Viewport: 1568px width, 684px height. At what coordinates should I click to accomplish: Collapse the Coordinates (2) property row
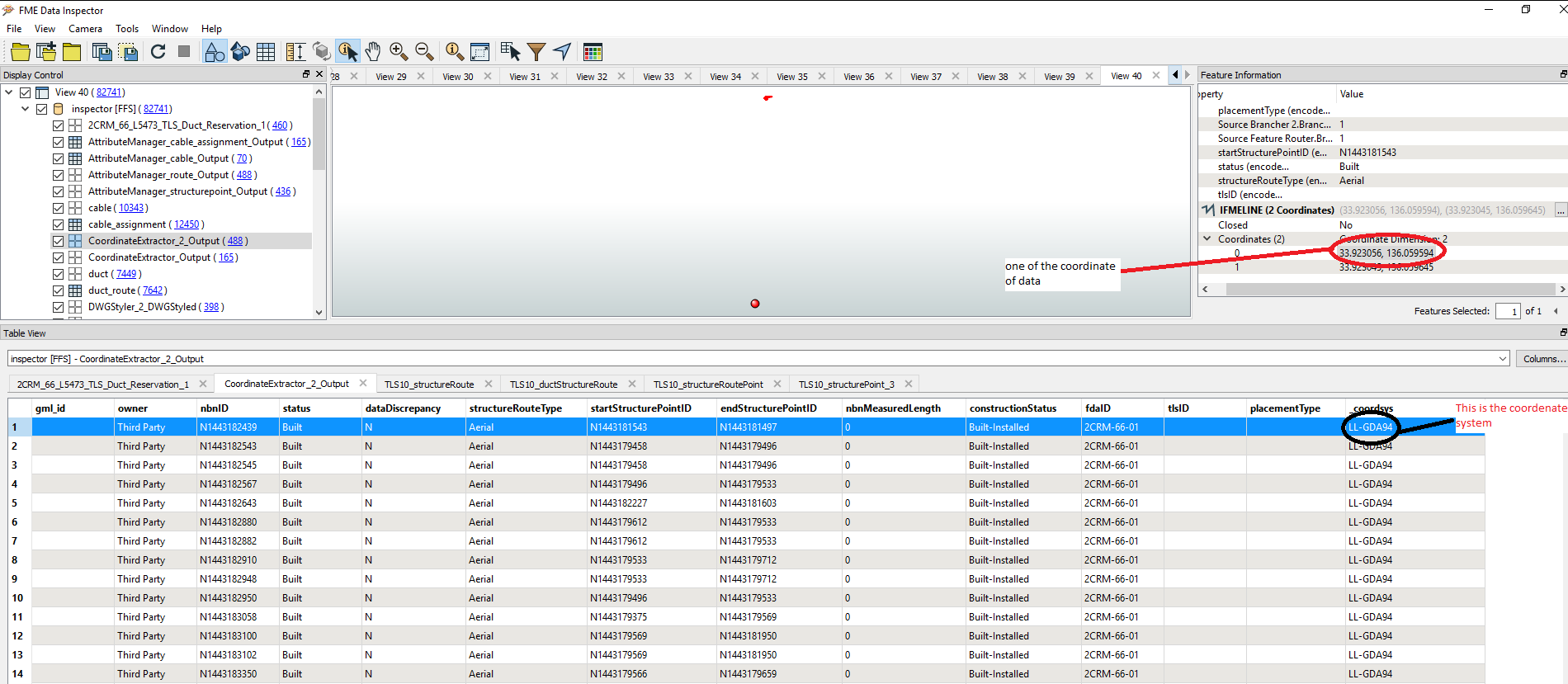tap(1207, 238)
